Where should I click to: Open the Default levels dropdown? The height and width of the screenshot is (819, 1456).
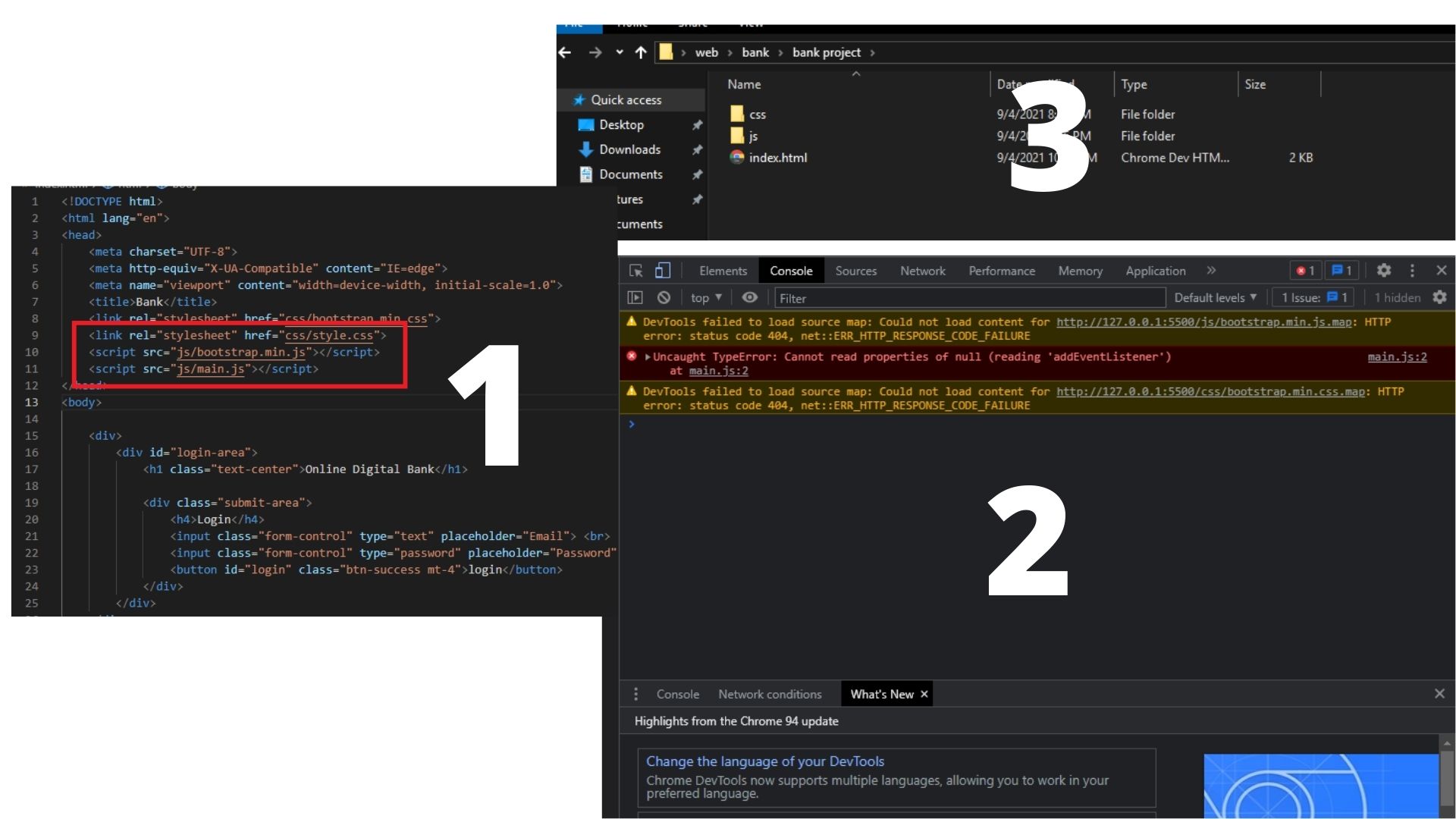[x=1215, y=297]
